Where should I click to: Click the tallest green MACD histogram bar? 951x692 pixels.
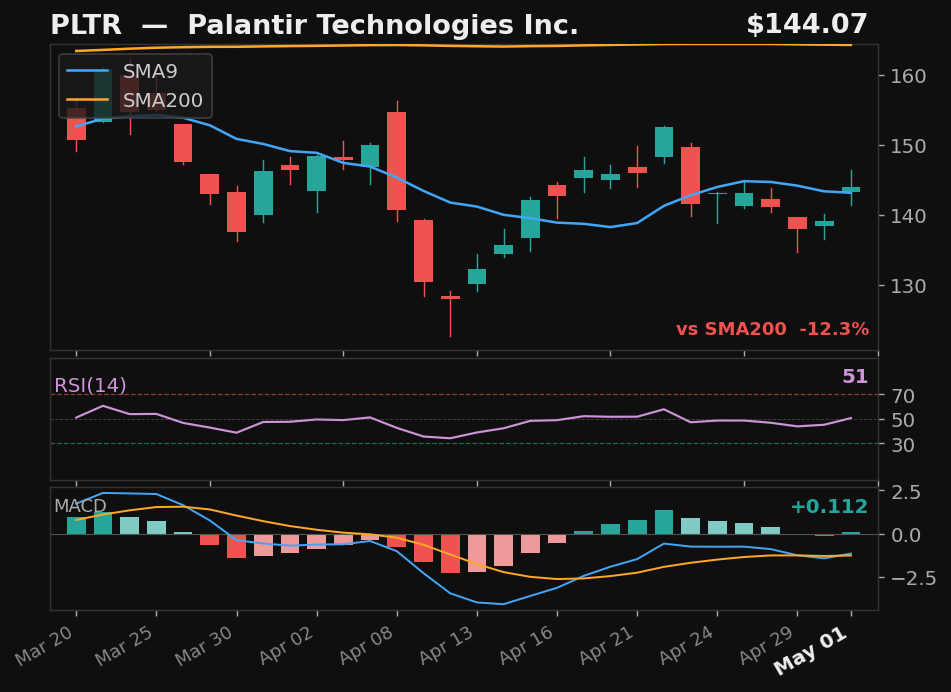pos(664,522)
